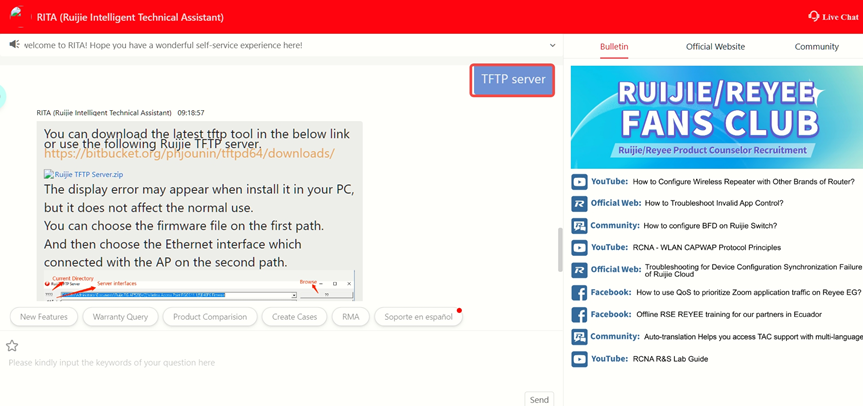Click the RMA quick button
The image size is (863, 406).
point(351,317)
